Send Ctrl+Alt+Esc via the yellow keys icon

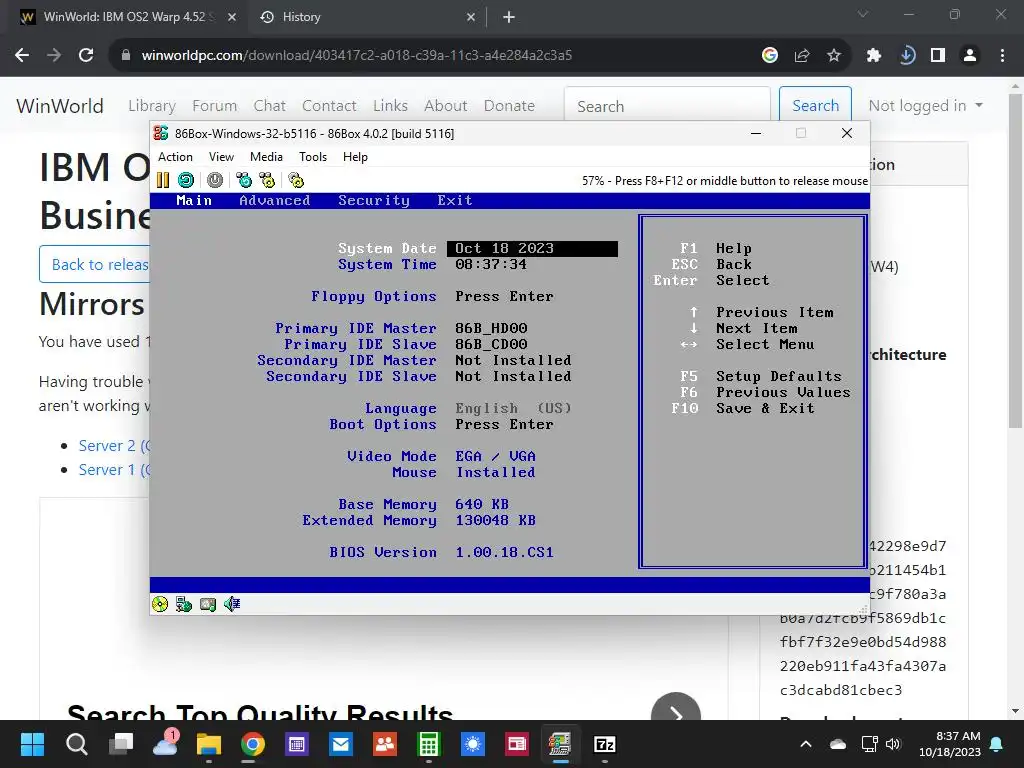pyautogui.click(x=267, y=180)
